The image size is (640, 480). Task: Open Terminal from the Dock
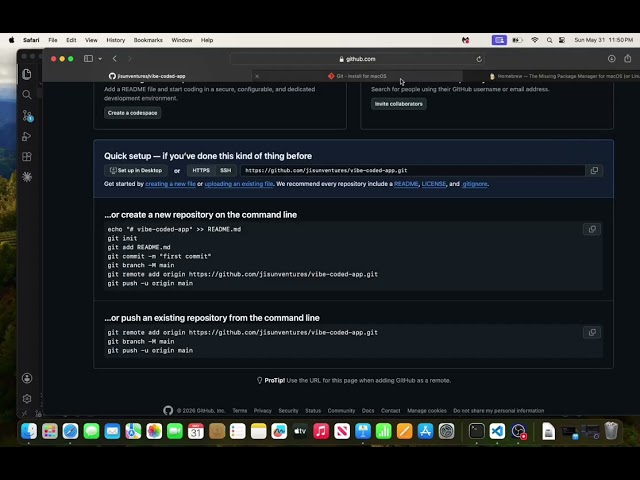476,431
